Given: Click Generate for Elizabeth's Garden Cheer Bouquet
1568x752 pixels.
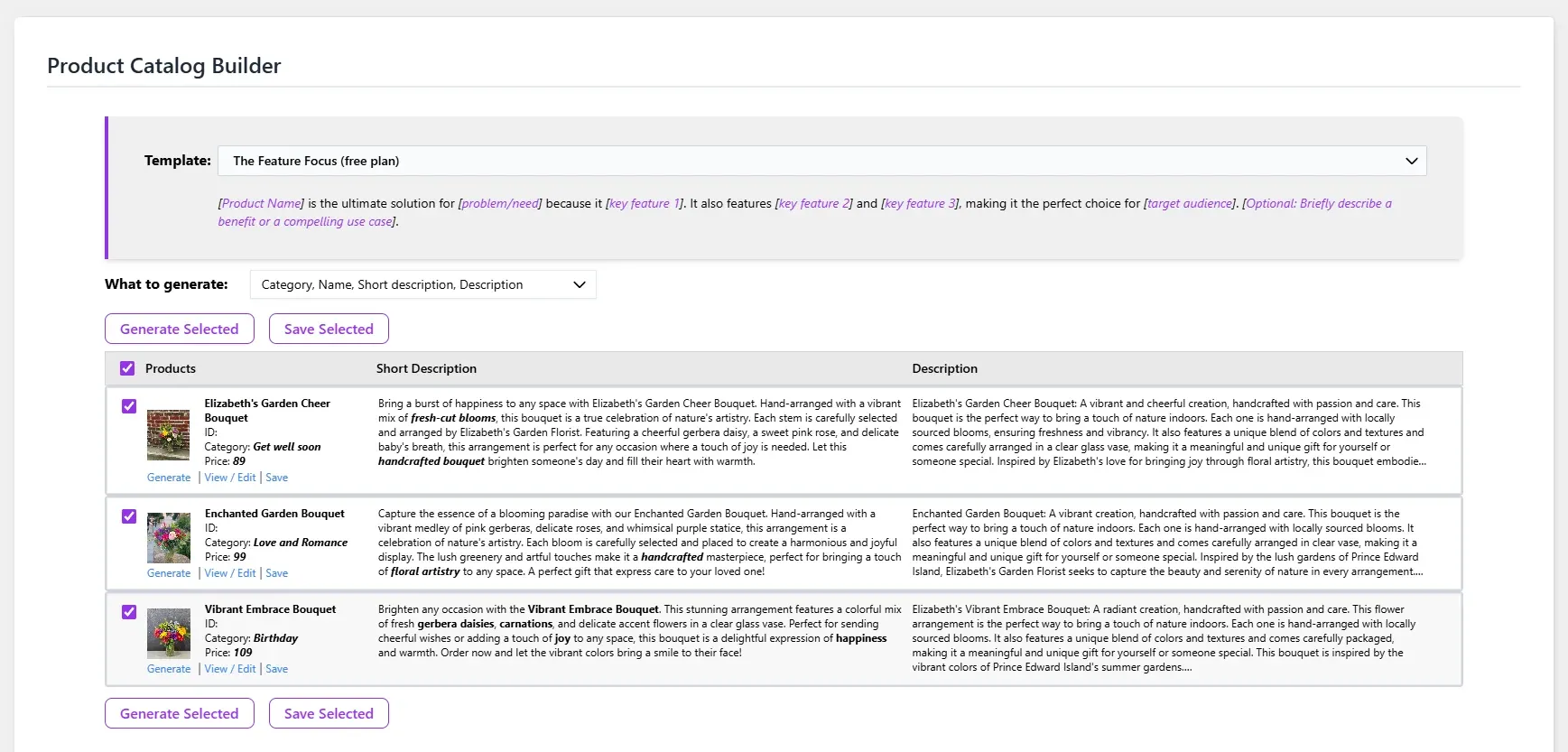Looking at the screenshot, I should (x=169, y=478).
